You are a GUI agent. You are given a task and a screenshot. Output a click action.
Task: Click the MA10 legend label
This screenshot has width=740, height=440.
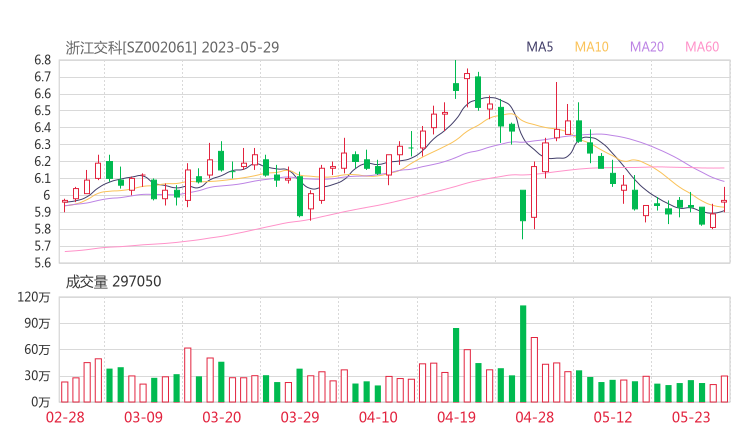click(x=591, y=47)
